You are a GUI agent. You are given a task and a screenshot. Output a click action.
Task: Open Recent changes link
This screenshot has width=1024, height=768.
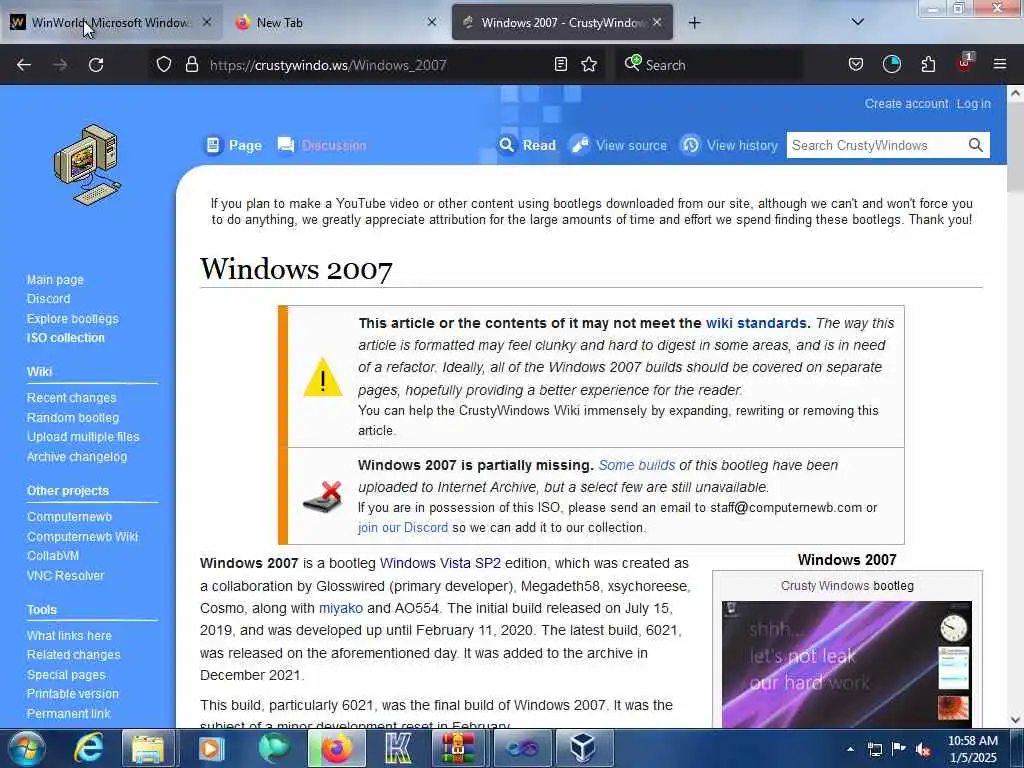pyautogui.click(x=71, y=398)
